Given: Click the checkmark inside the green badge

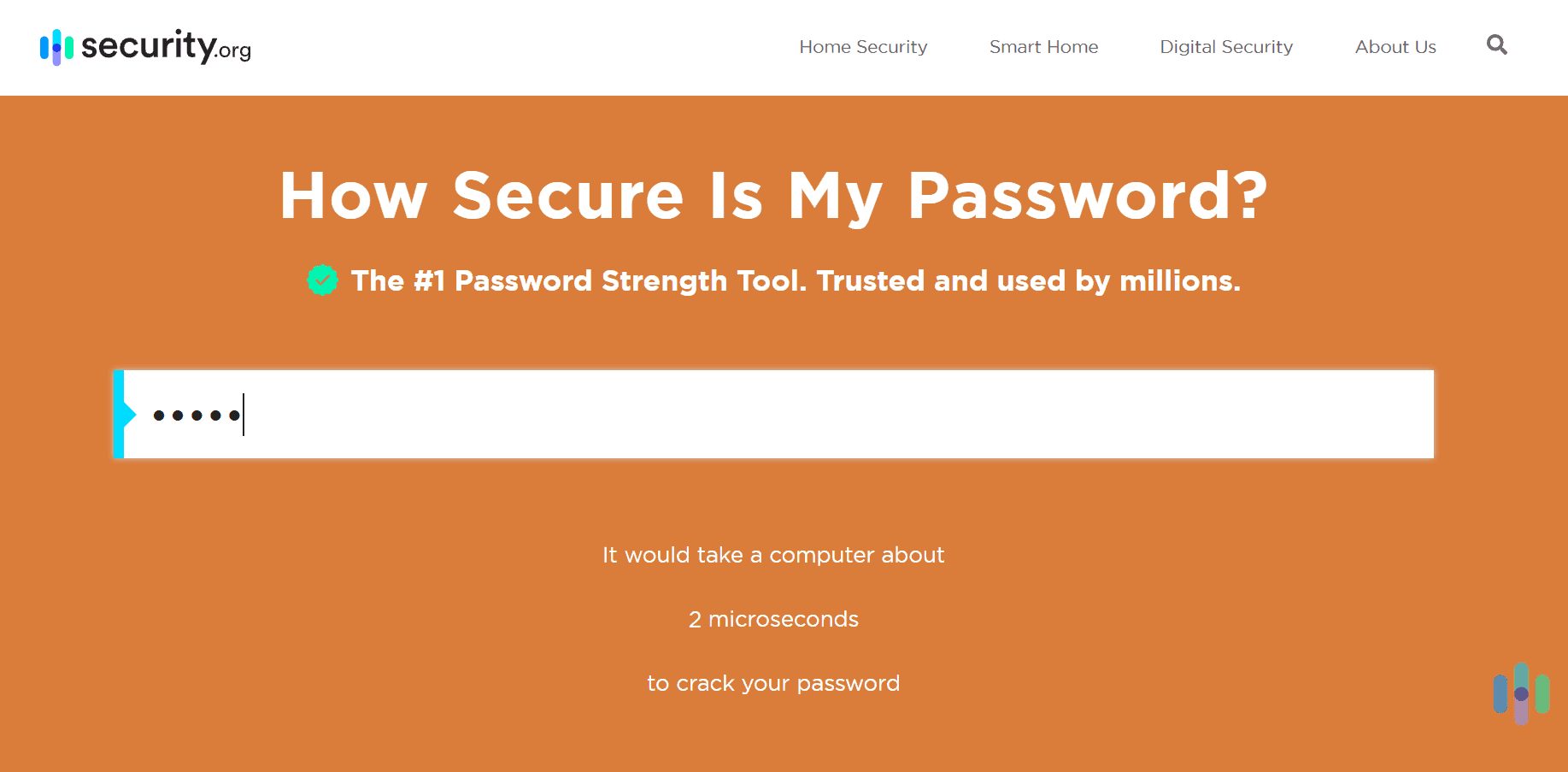Looking at the screenshot, I should pos(322,280).
